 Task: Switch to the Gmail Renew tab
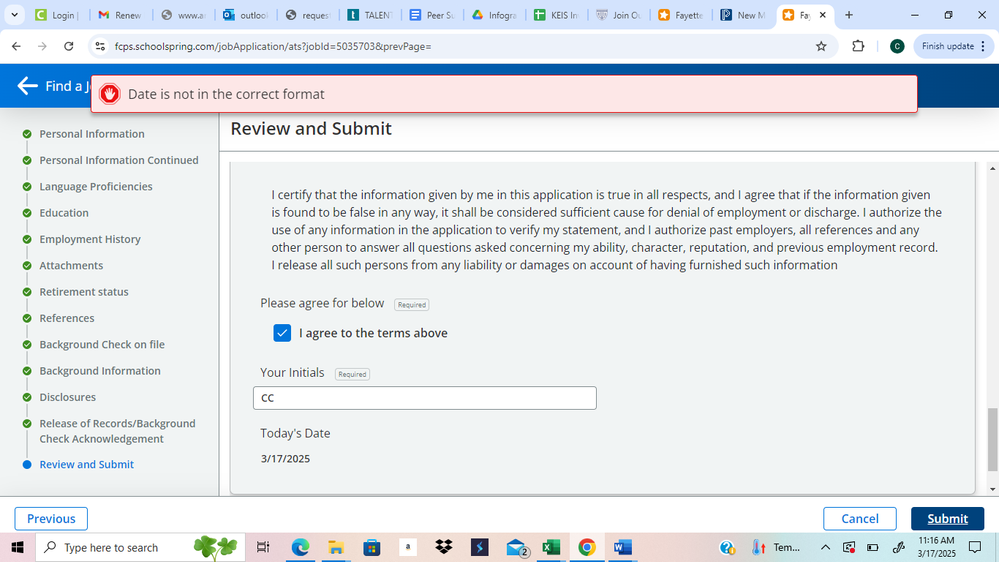point(120,15)
